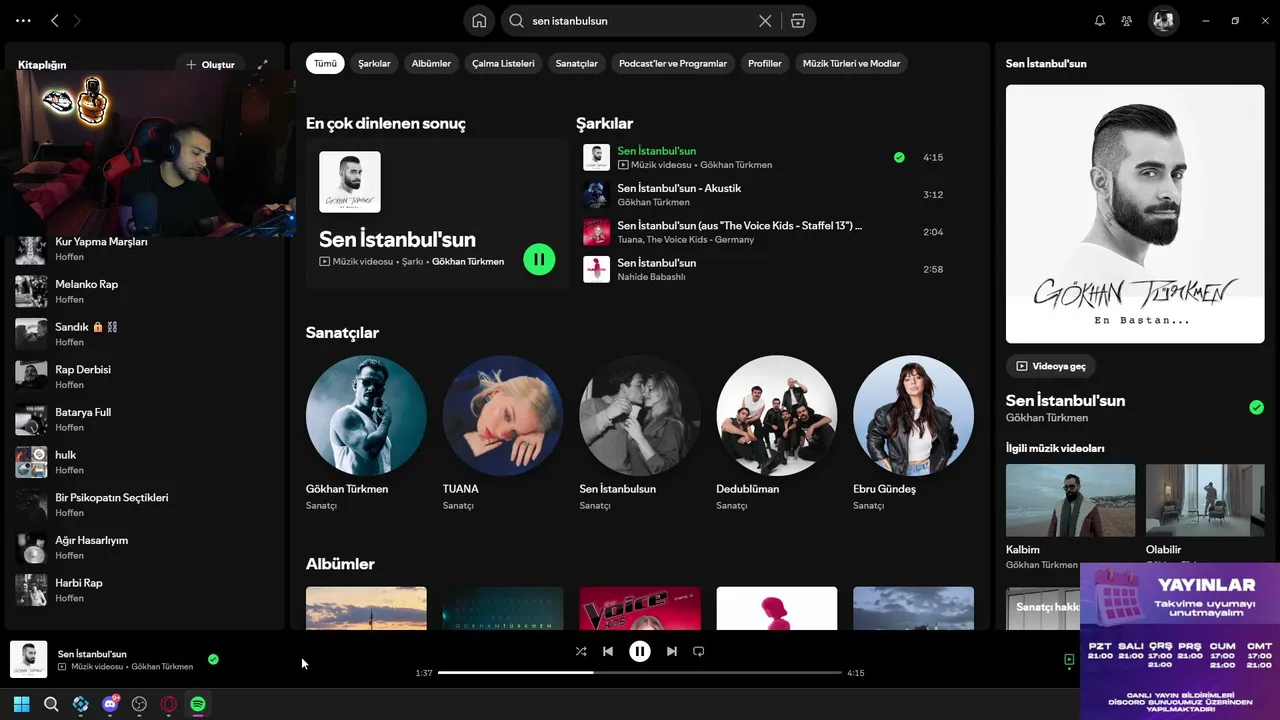Open Sen İstanbulsun artist card
The width and height of the screenshot is (1280, 720).
pyautogui.click(x=640, y=434)
